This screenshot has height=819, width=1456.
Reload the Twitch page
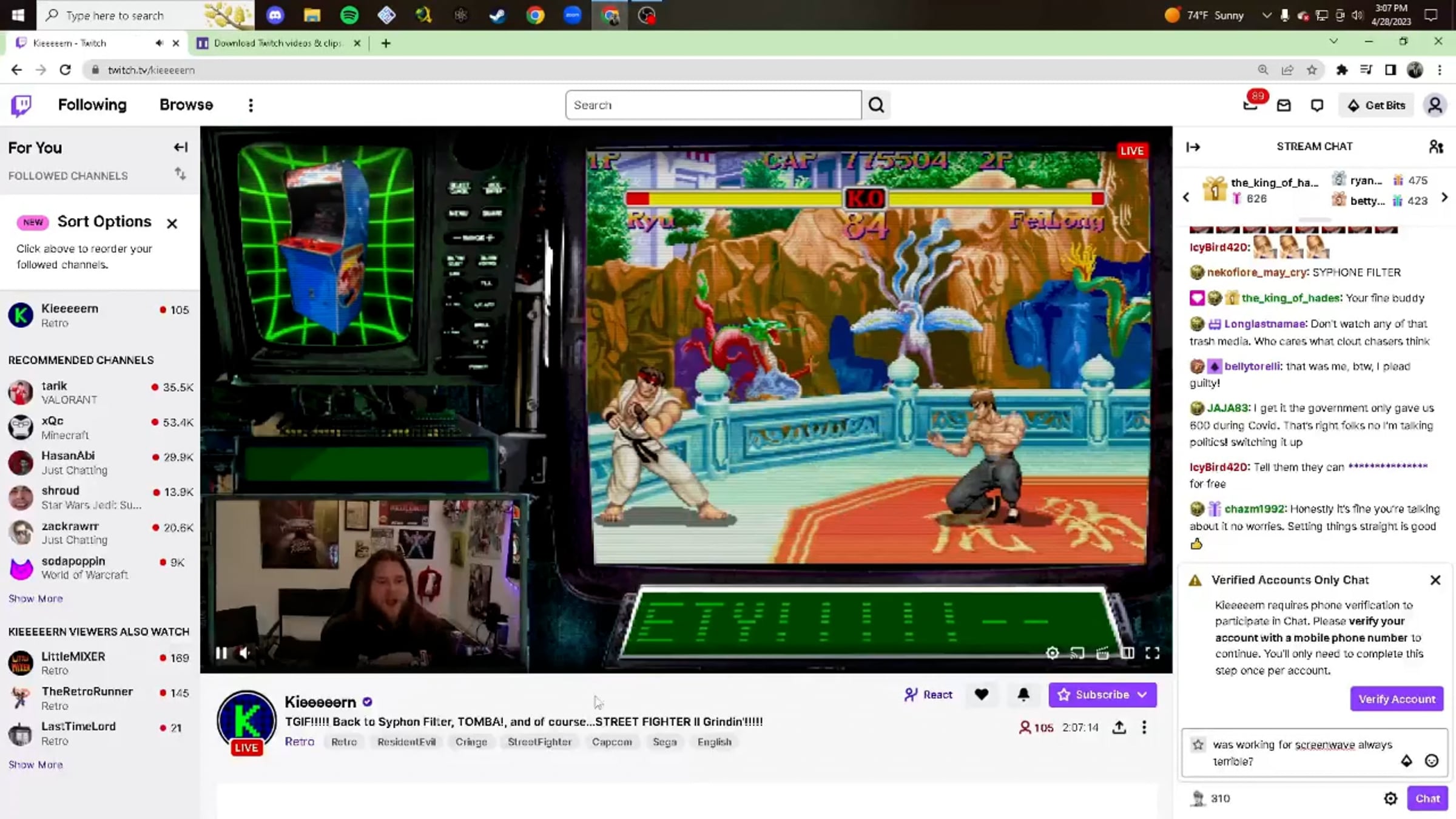[65, 70]
